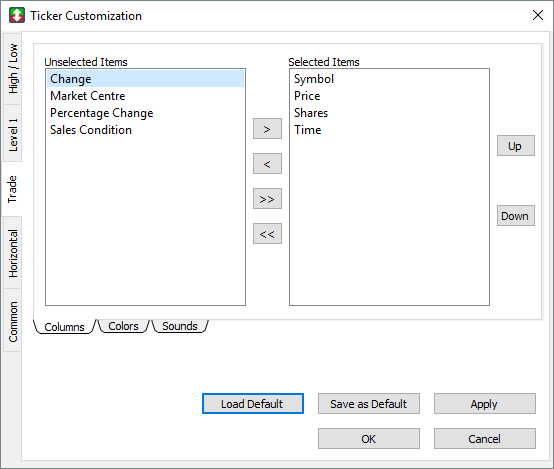
Task: Click the Load Default button
Action: pyautogui.click(x=253, y=404)
